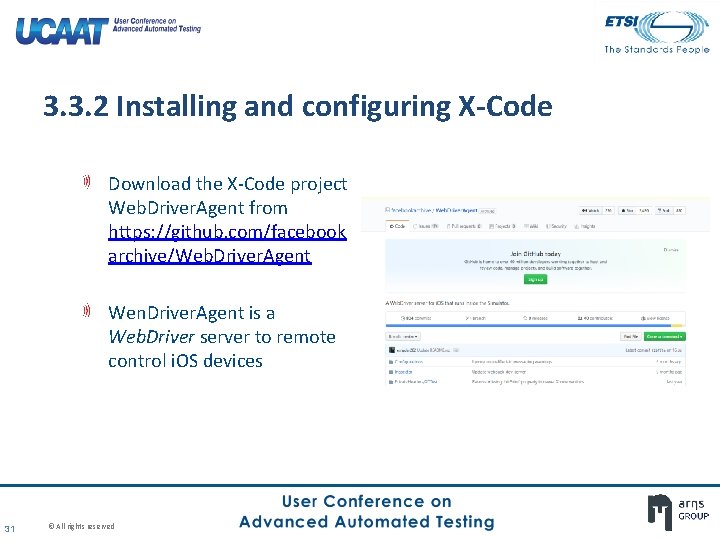
Task: Click the facebookarchive owner link
Action: pyautogui.click(x=411, y=210)
